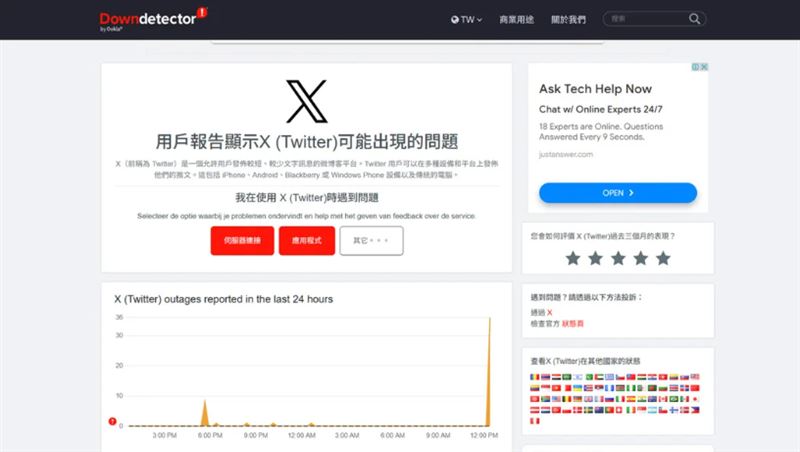The height and width of the screenshot is (452, 800).
Task: Rate X (Twitter) four stars
Action: coord(641,258)
